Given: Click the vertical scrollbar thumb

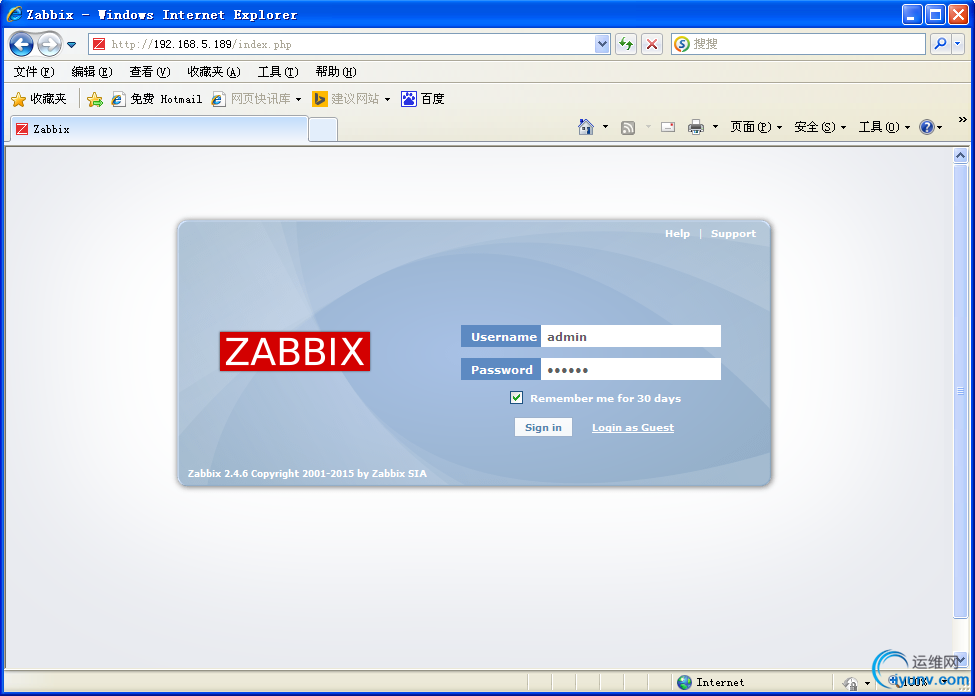Looking at the screenshot, I should point(961,391).
